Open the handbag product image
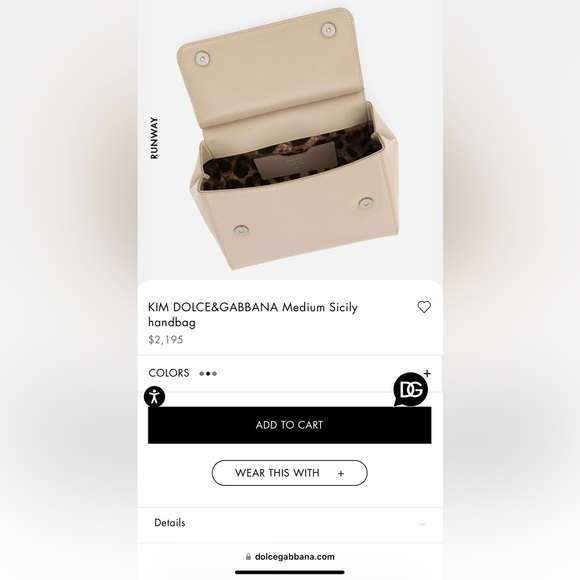Screen dimensions: 580x580 (x=290, y=139)
